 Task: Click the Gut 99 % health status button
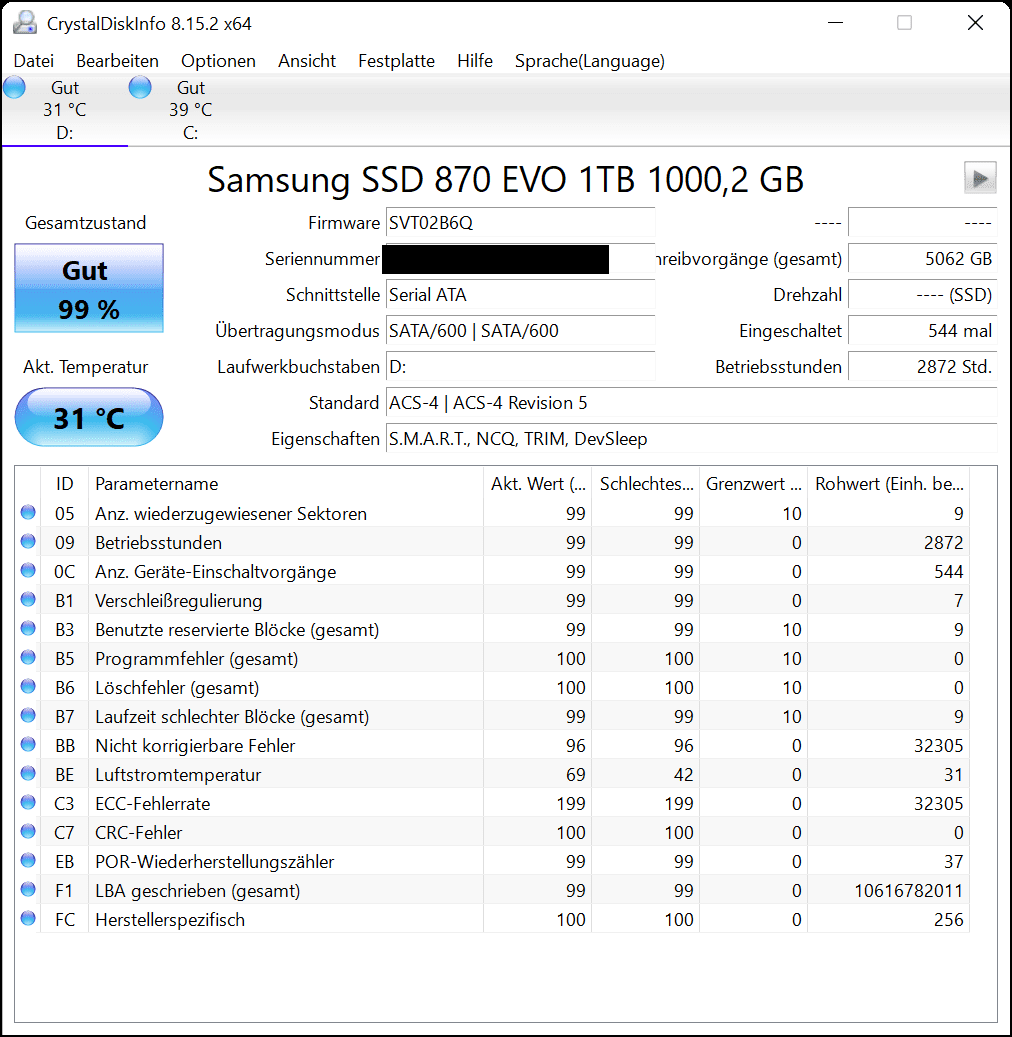(89, 288)
